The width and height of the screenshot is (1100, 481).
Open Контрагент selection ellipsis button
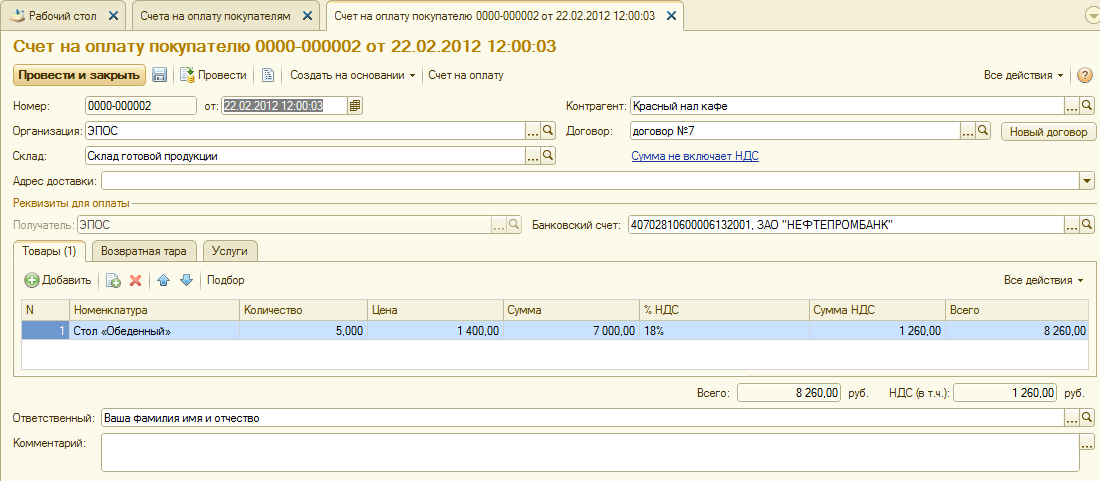[x=1072, y=106]
